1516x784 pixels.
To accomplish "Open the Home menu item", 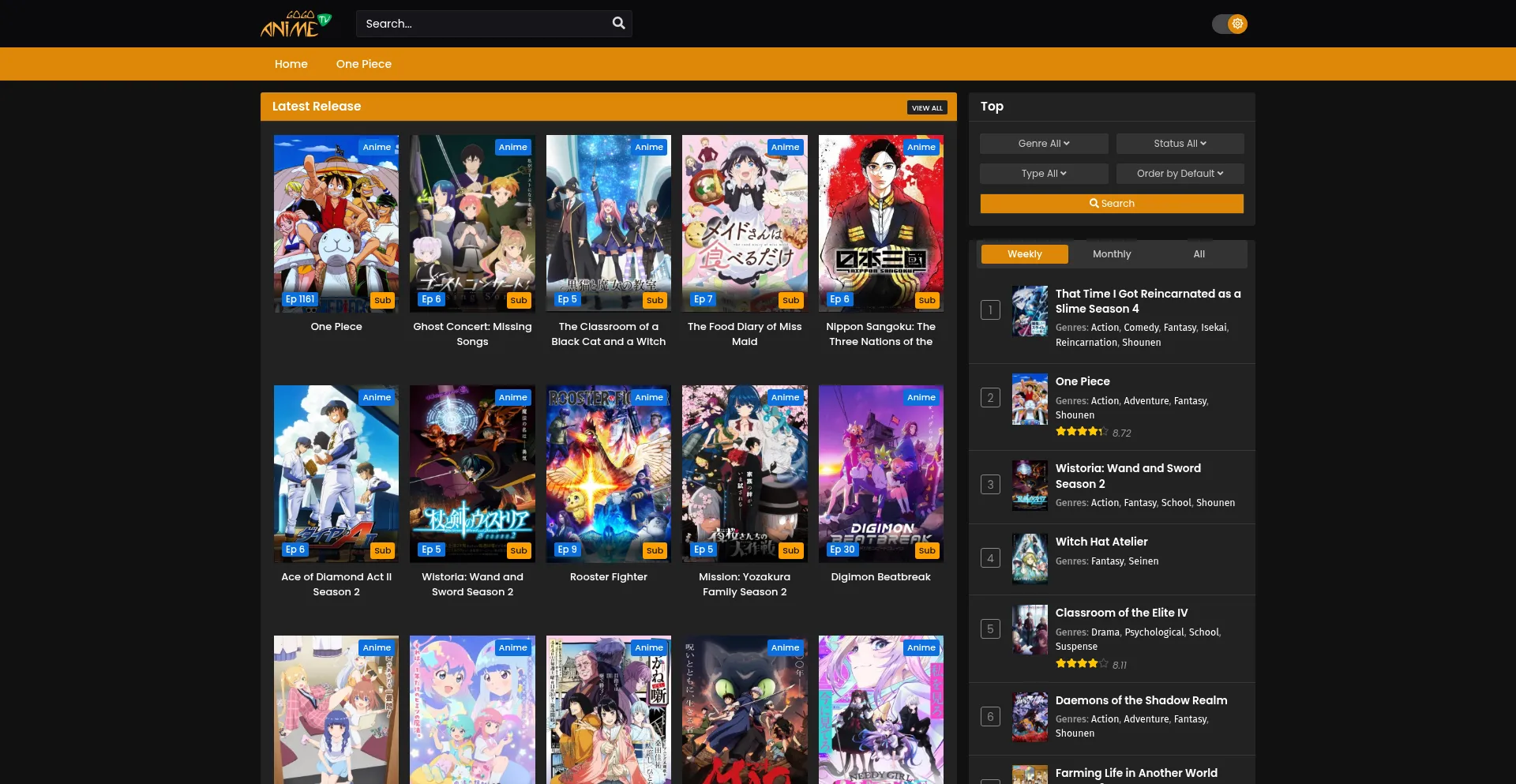I will pos(291,64).
